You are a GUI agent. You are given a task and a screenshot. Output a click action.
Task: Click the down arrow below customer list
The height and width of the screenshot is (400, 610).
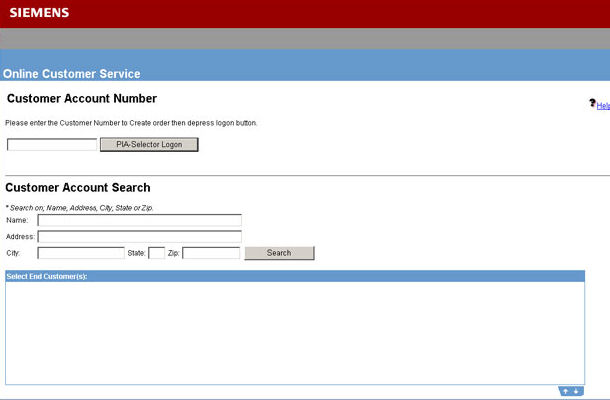(x=576, y=391)
